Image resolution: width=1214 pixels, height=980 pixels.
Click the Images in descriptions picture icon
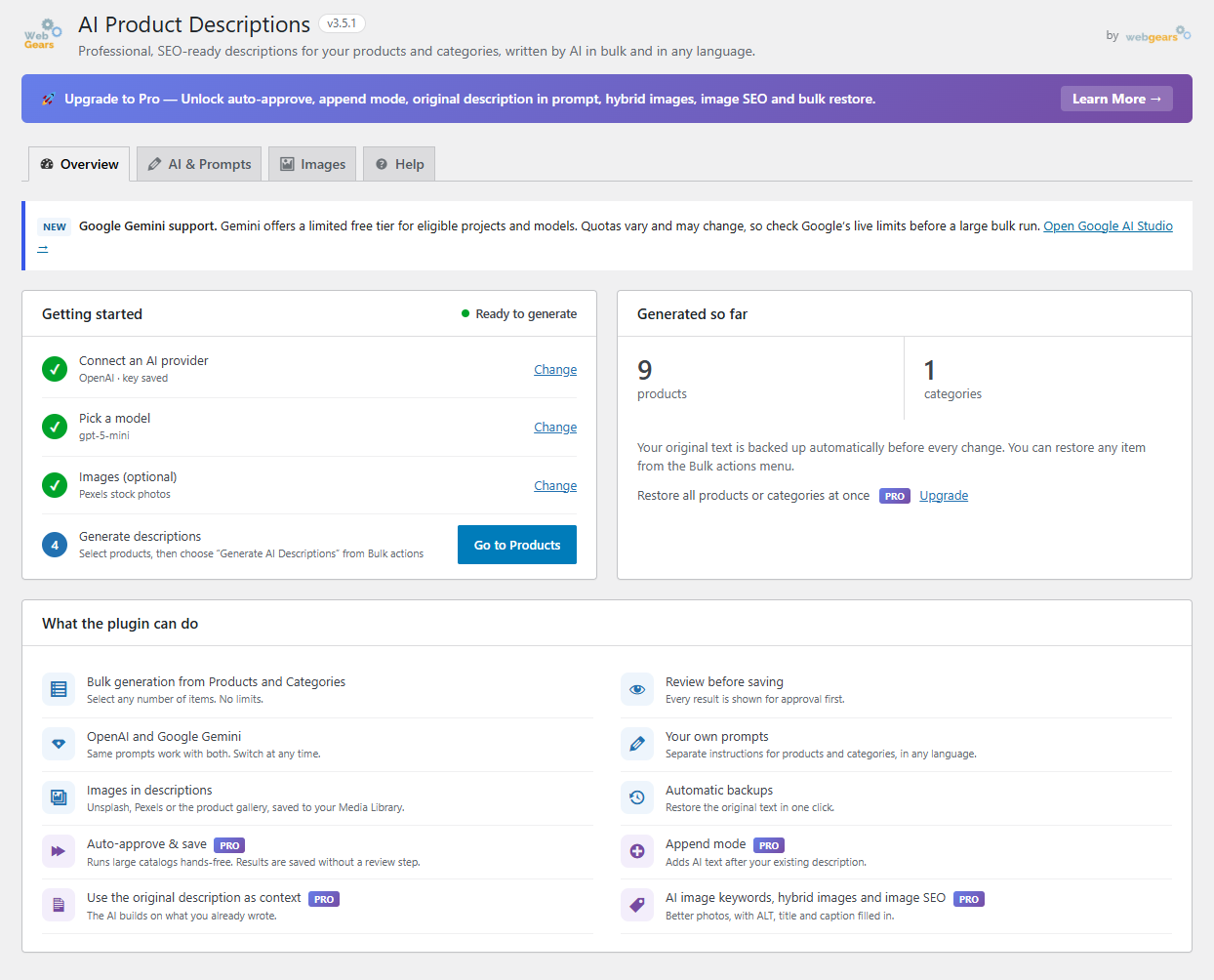tap(59, 797)
